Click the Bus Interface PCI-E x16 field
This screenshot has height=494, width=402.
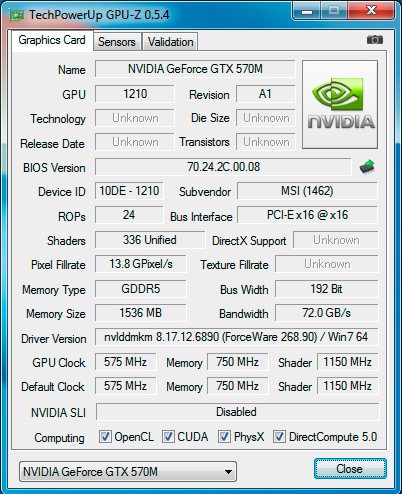point(307,215)
